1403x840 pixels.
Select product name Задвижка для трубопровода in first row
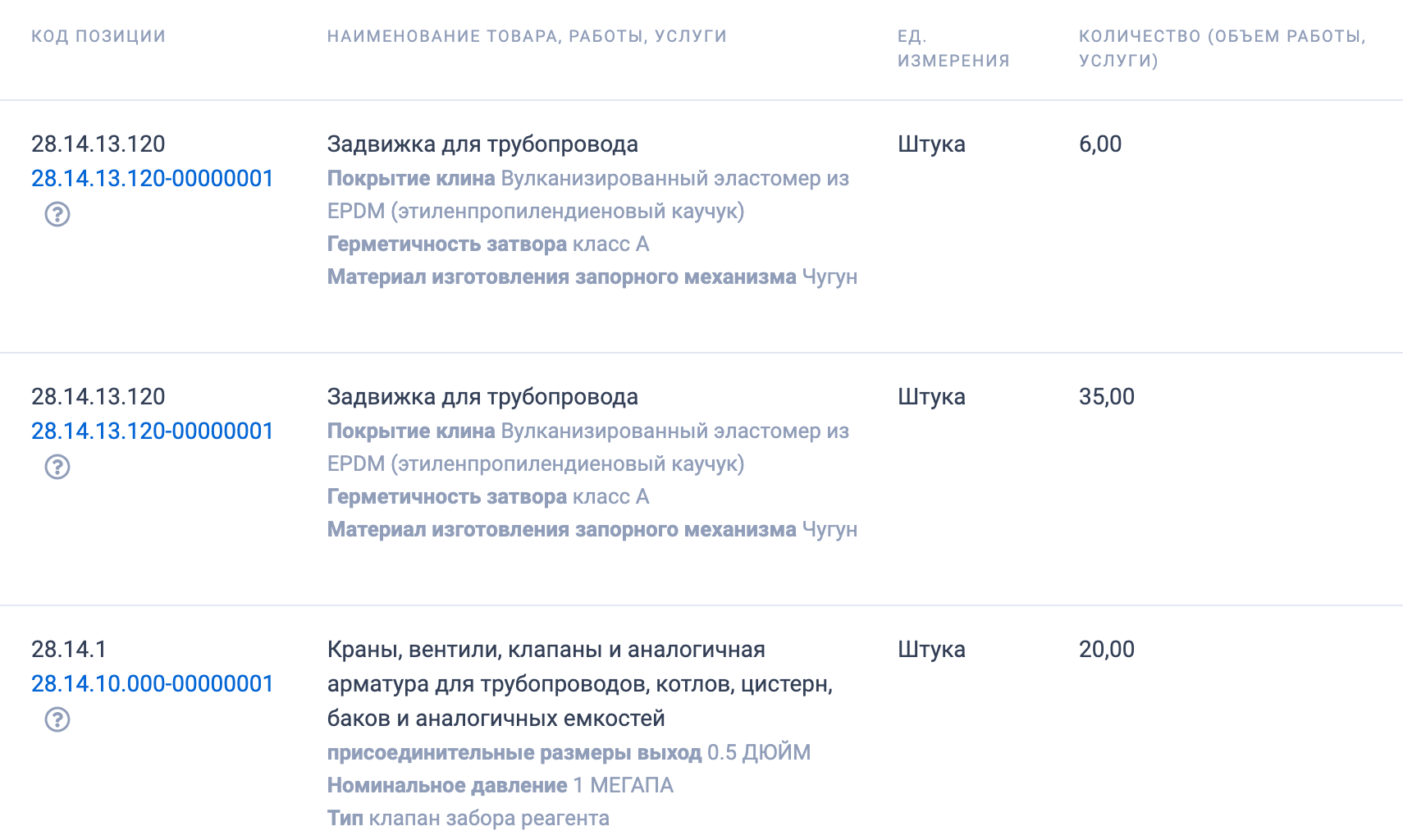point(482,144)
